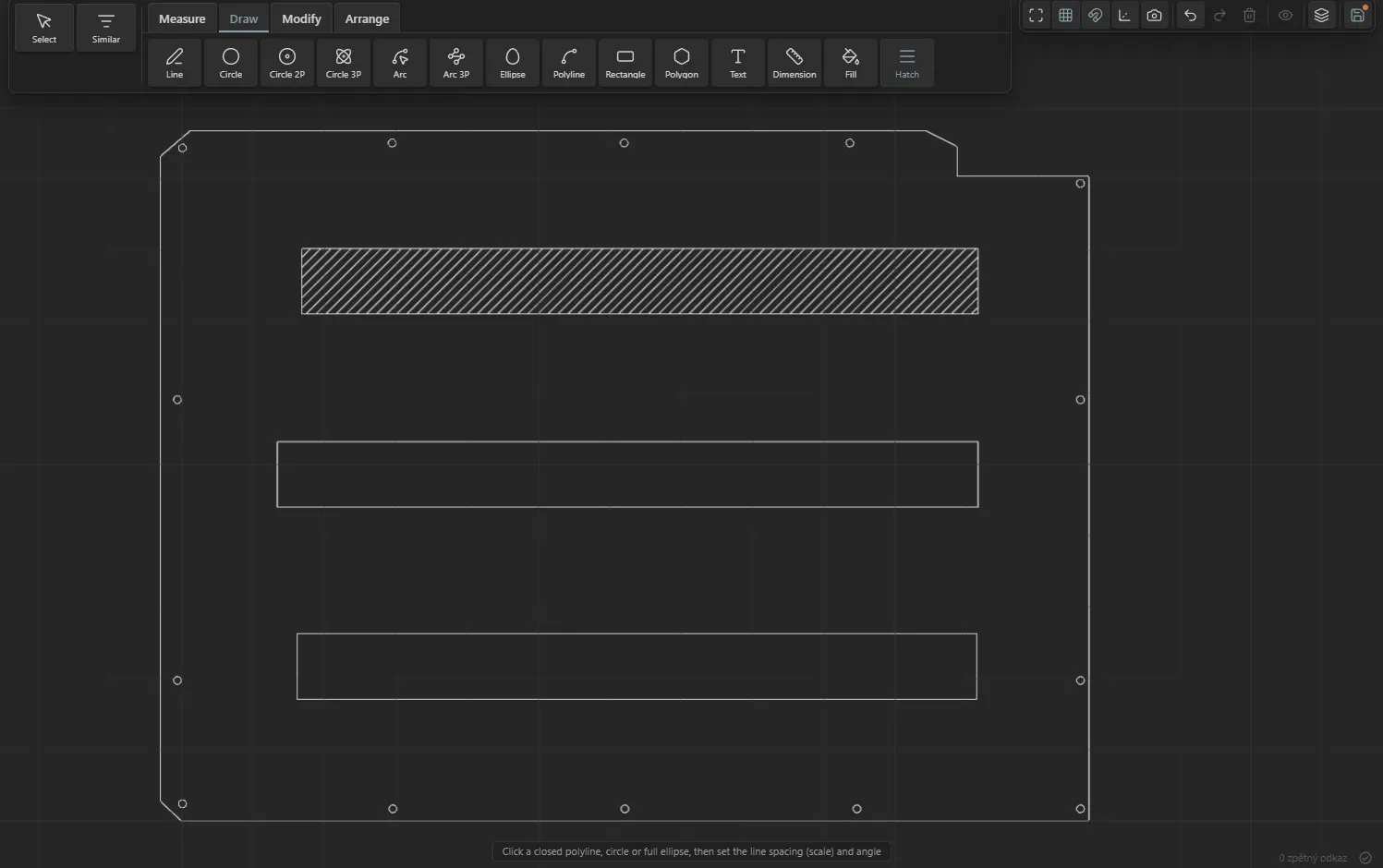Toggle the grid display

(1066, 16)
